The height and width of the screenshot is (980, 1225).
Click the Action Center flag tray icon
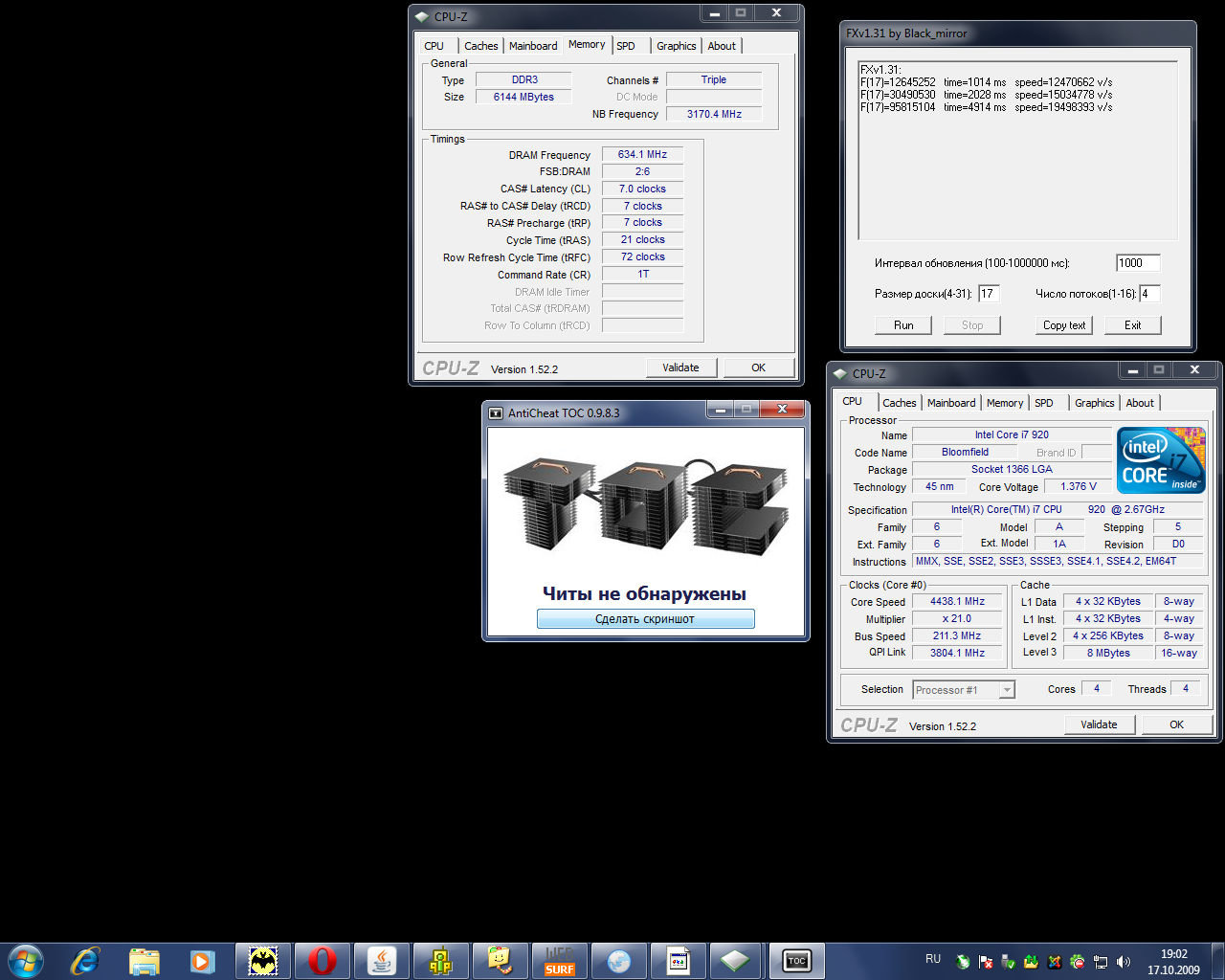click(x=986, y=962)
